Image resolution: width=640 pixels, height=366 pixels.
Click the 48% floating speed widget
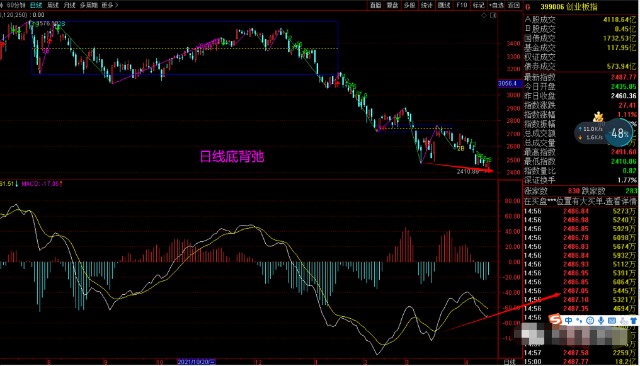[x=619, y=133]
